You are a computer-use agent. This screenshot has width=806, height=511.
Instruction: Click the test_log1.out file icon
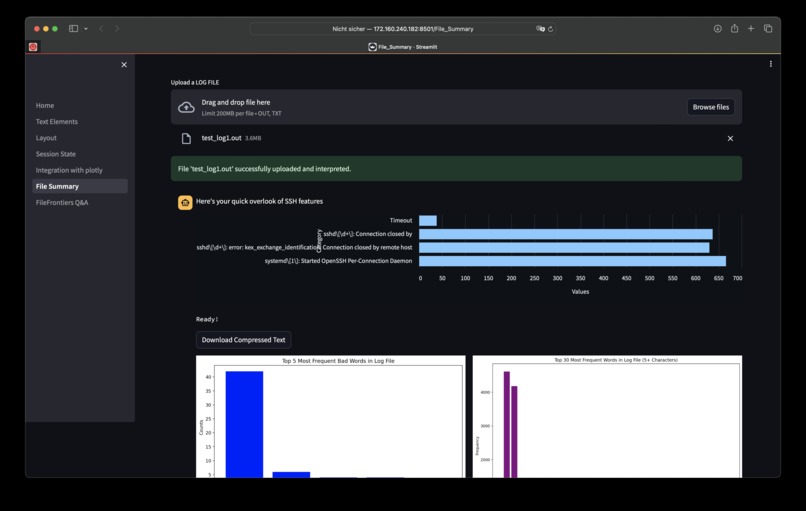tap(186, 138)
